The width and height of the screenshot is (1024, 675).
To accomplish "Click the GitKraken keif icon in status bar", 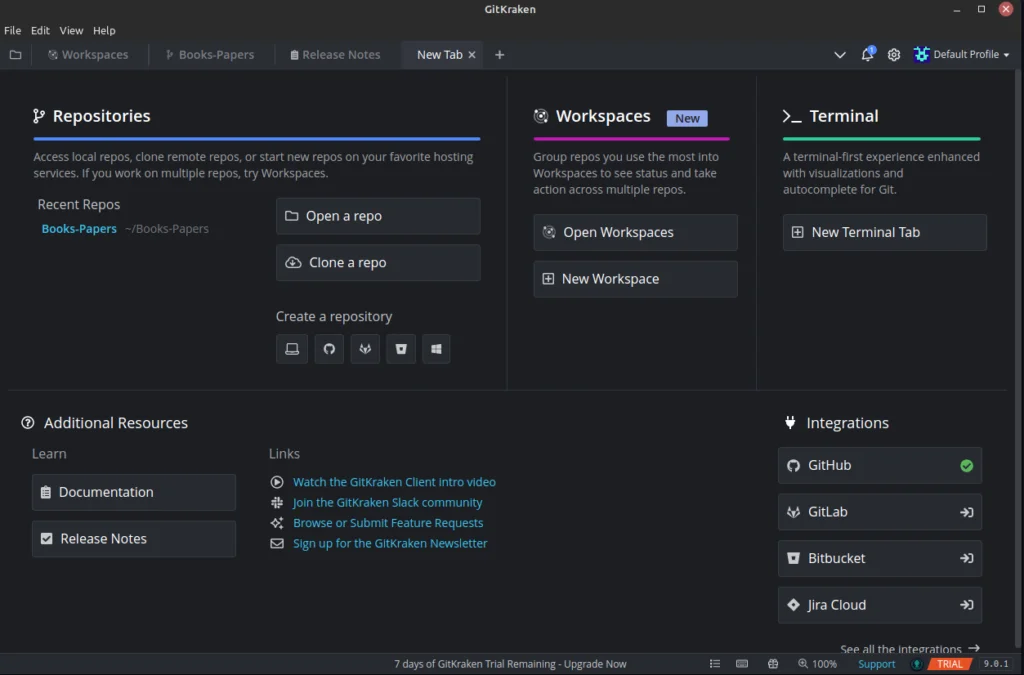I will pos(918,663).
